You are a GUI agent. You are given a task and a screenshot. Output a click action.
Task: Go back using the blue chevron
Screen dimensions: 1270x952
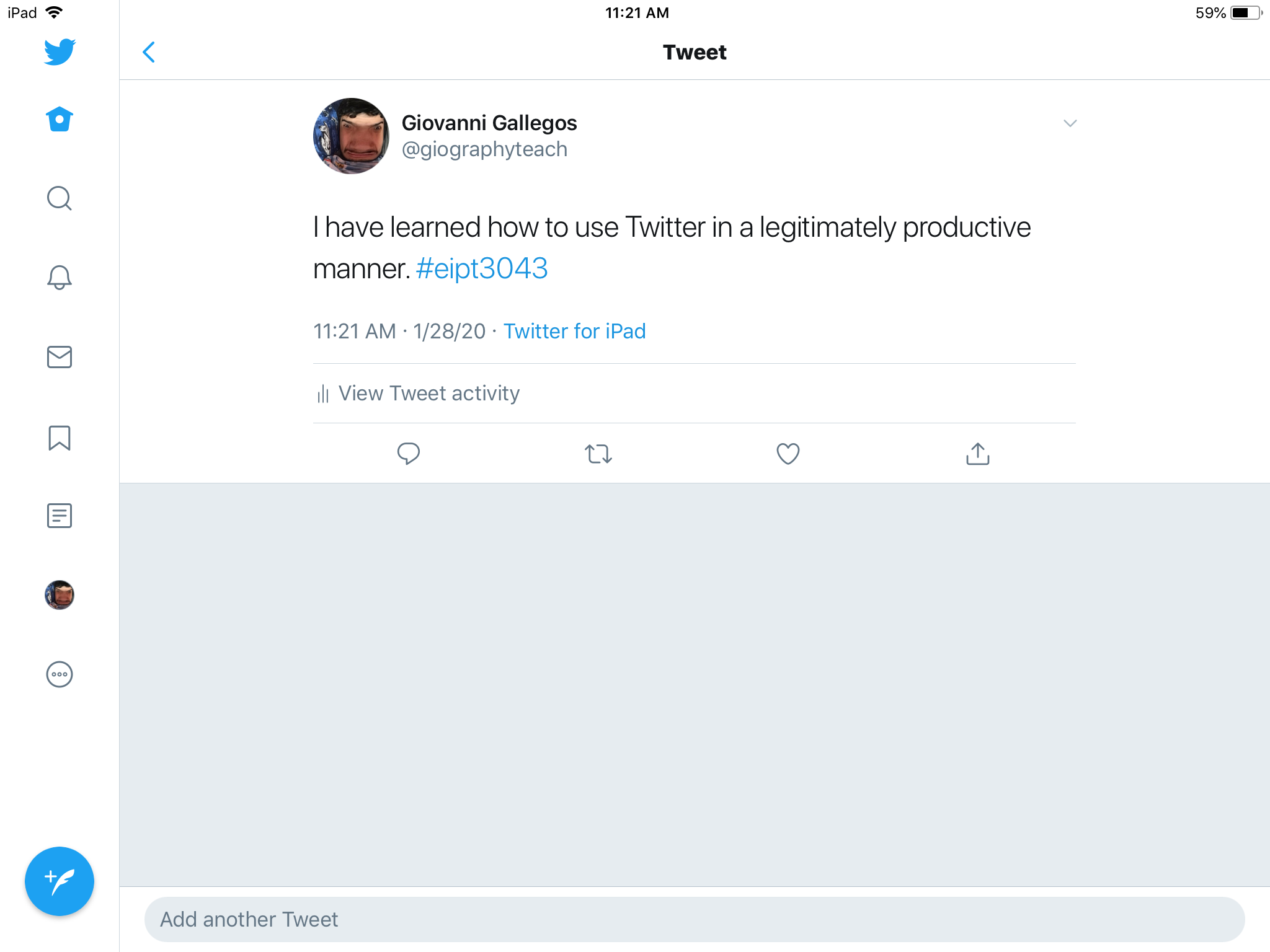pos(149,53)
